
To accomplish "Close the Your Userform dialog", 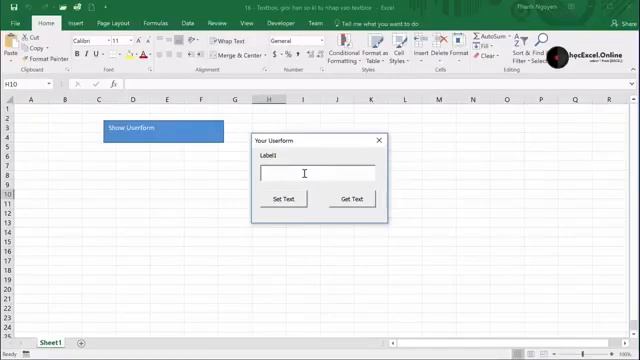I will click(379, 140).
